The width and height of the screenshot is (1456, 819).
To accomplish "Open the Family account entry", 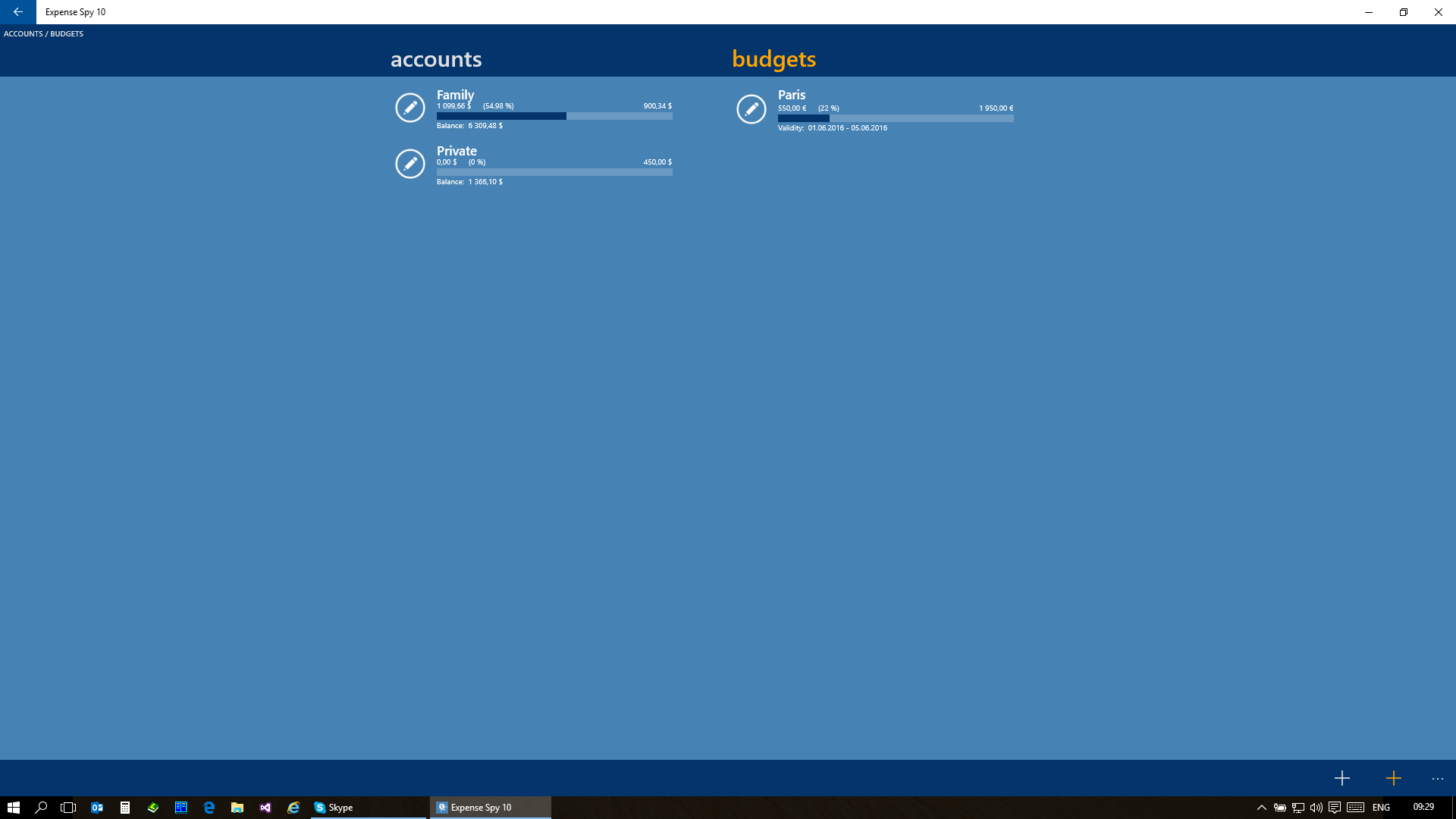I will point(455,95).
